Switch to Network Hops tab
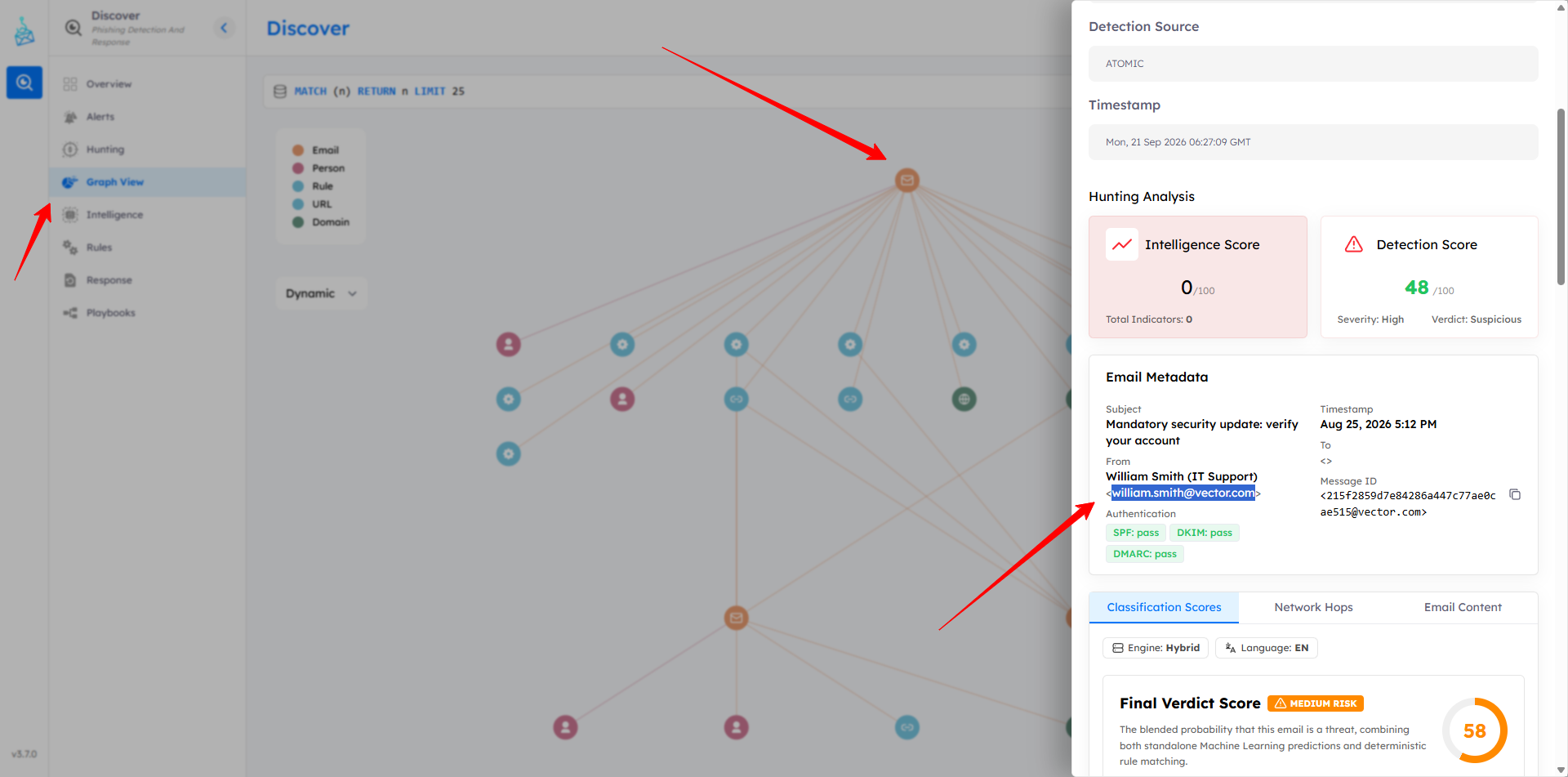Screen dimensions: 1568x777 [x=1313, y=607]
